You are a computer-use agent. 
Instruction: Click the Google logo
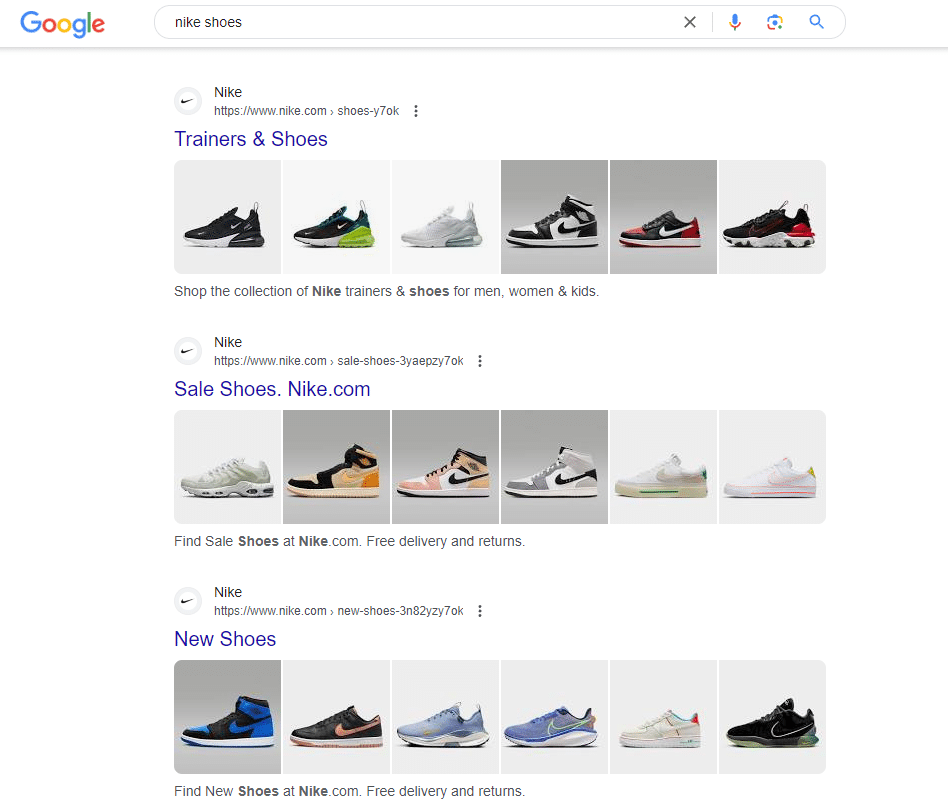pos(63,24)
